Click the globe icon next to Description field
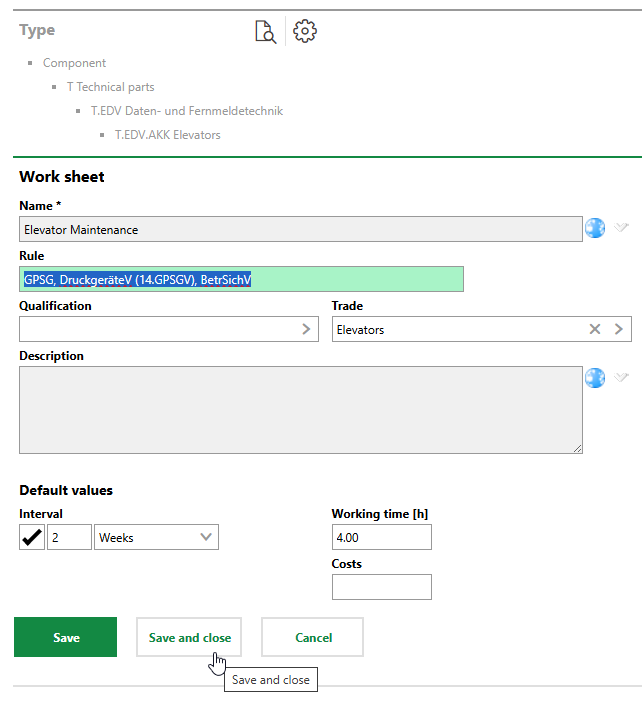 pyautogui.click(x=595, y=377)
